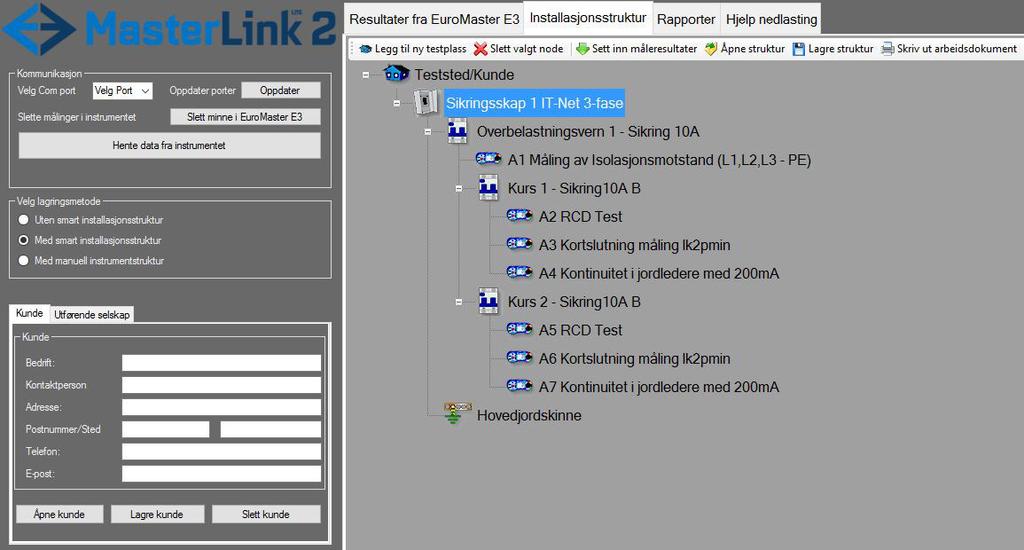
Task: Select the Hovedjordskinne tree row text
Action: 529,415
